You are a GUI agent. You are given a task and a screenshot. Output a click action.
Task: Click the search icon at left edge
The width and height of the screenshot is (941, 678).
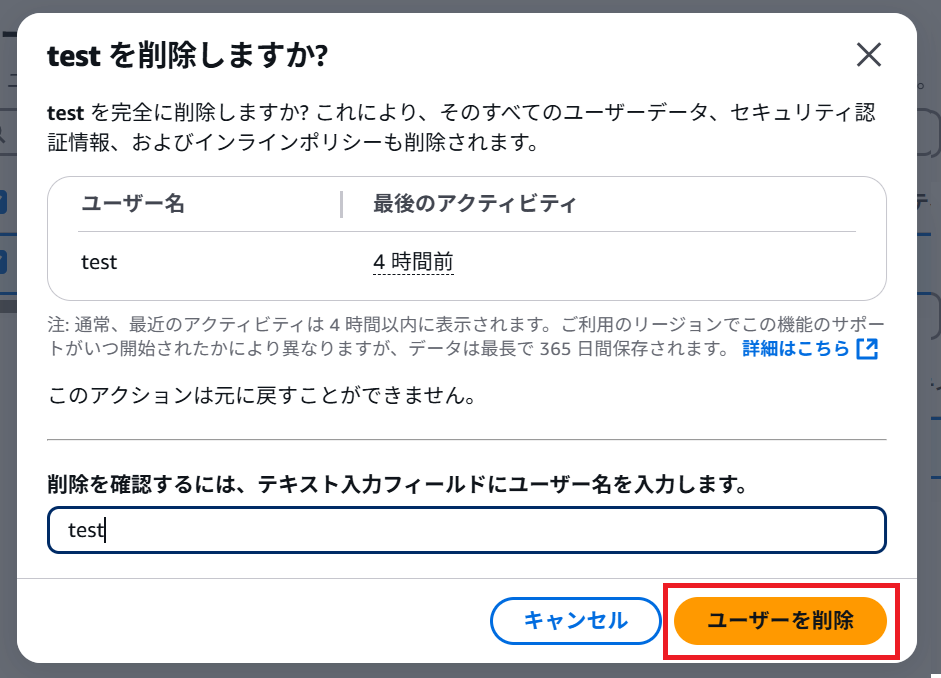(3, 133)
